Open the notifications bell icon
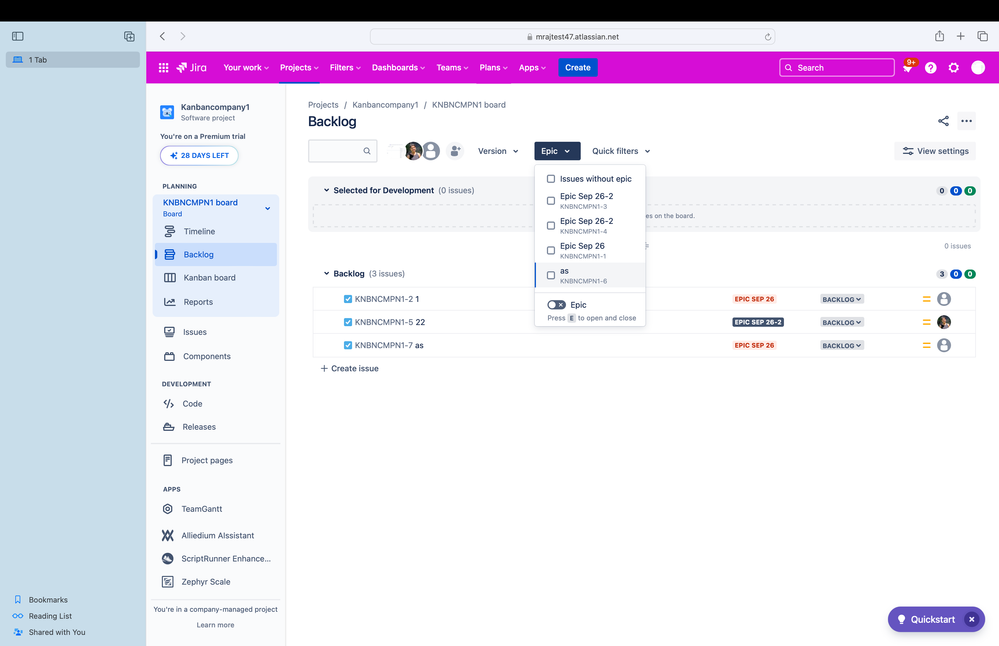 [x=908, y=68]
